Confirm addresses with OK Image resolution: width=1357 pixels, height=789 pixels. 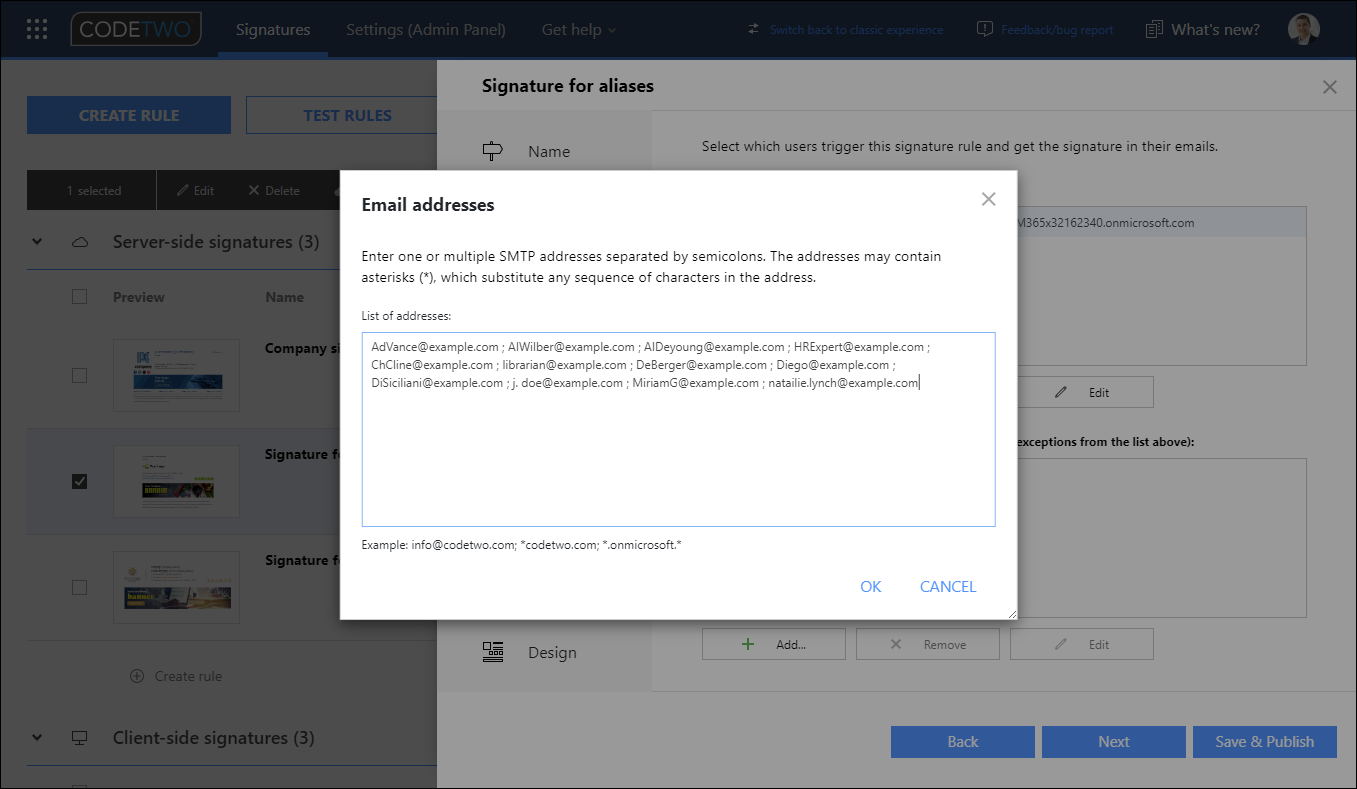(x=871, y=587)
